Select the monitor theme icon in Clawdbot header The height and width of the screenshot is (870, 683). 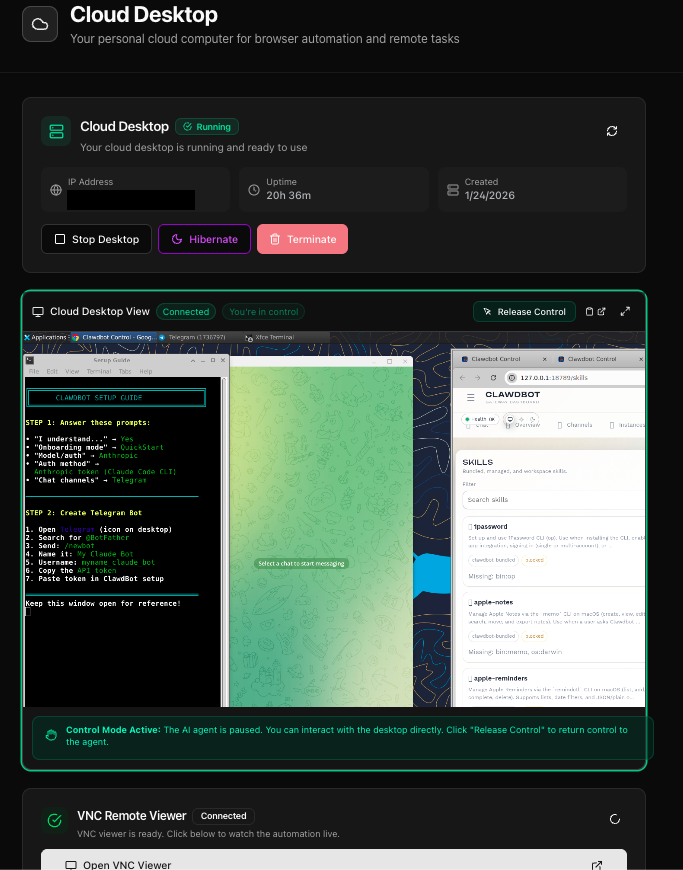(510, 419)
